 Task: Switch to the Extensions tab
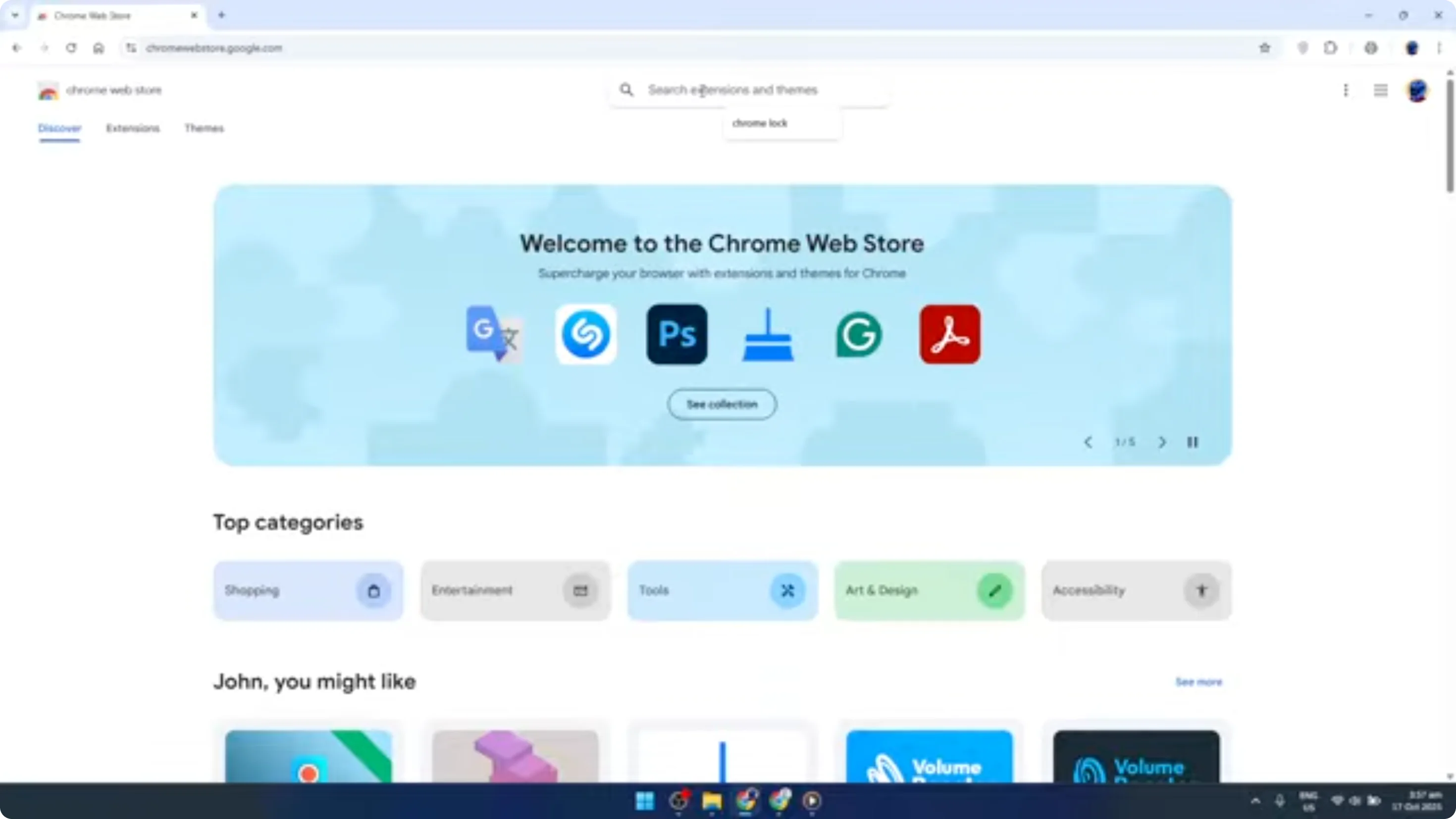[x=133, y=128]
